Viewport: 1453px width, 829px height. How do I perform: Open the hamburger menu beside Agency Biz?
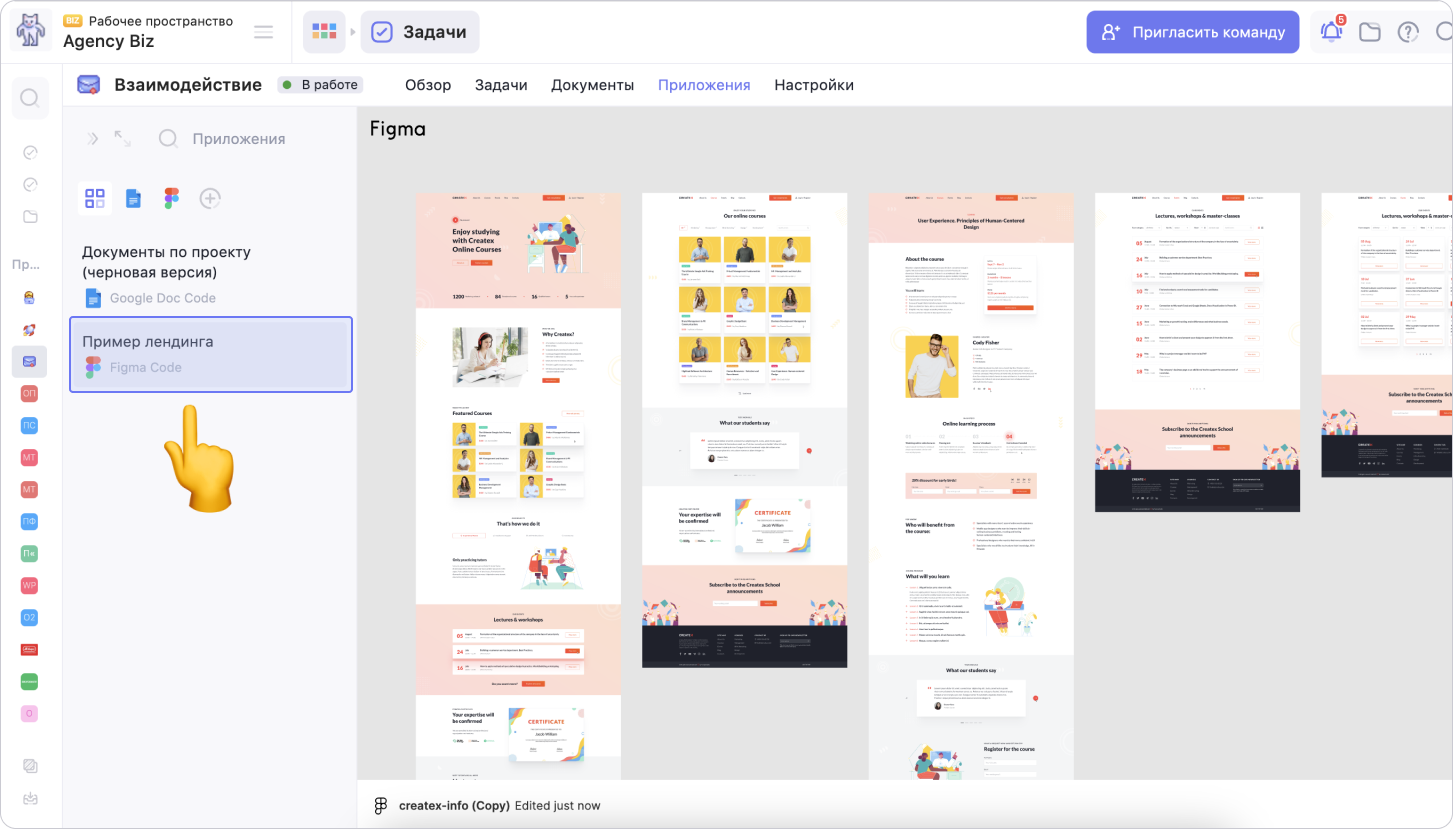263,32
